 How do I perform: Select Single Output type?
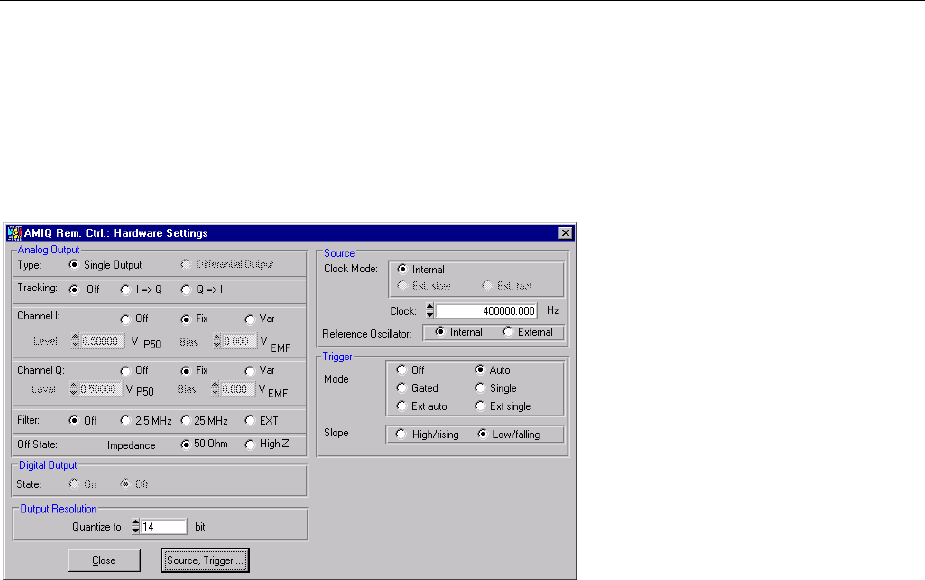click(x=74, y=265)
